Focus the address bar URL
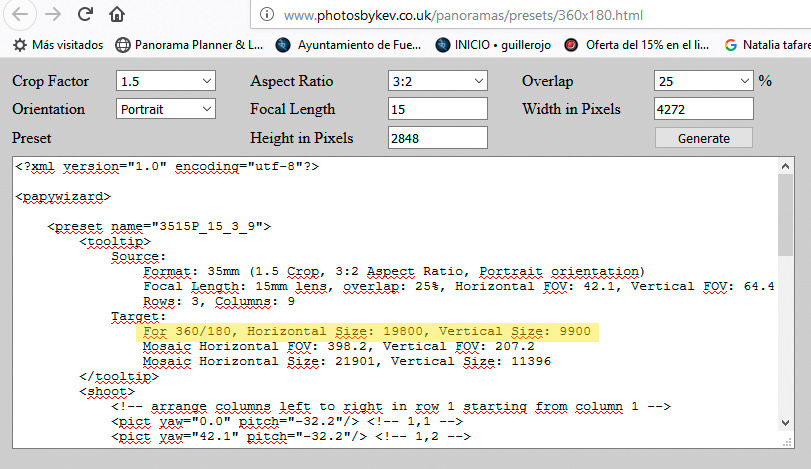This screenshot has height=469, width=811. (x=463, y=16)
